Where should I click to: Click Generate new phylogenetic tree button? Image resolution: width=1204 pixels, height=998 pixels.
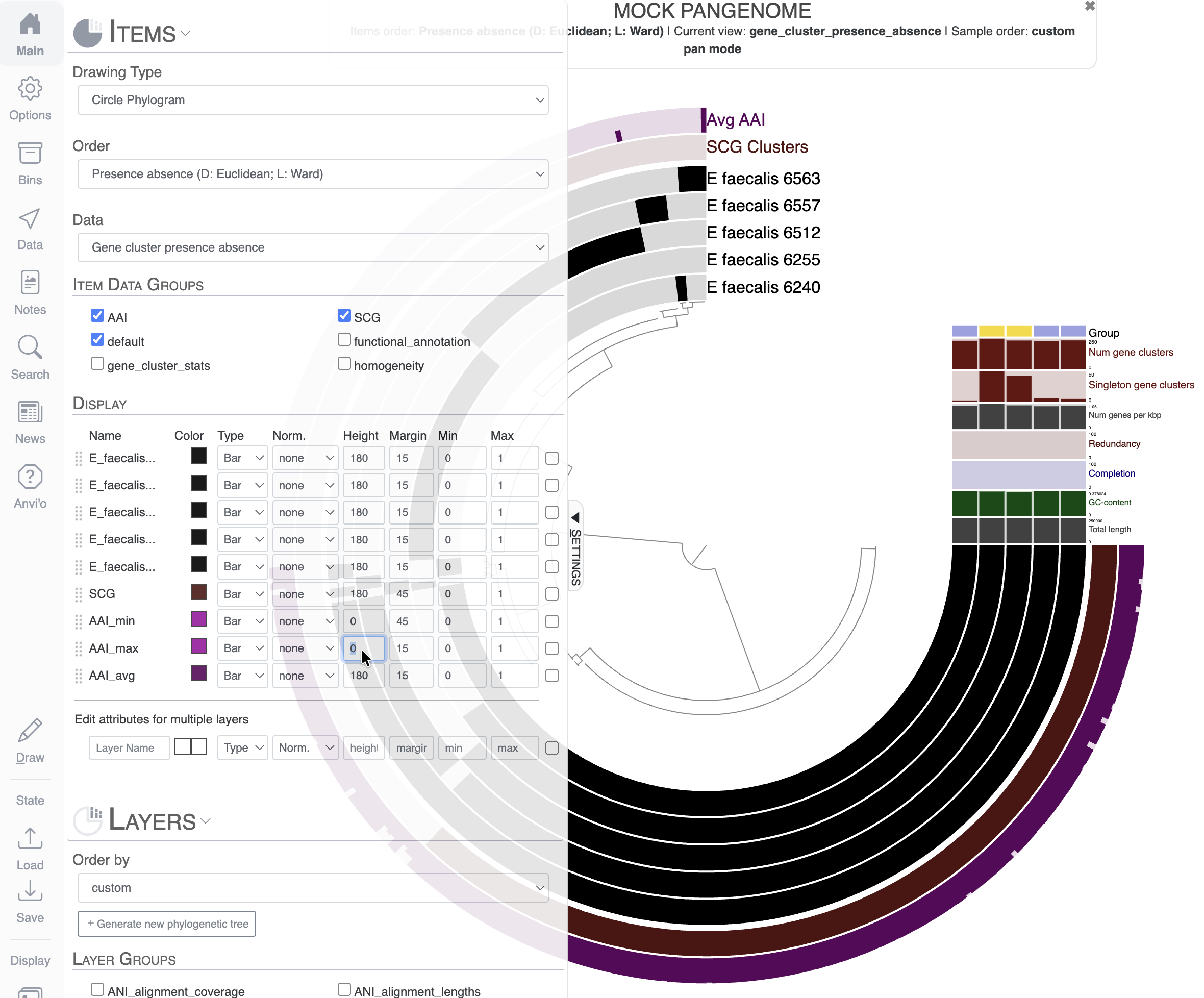click(167, 924)
